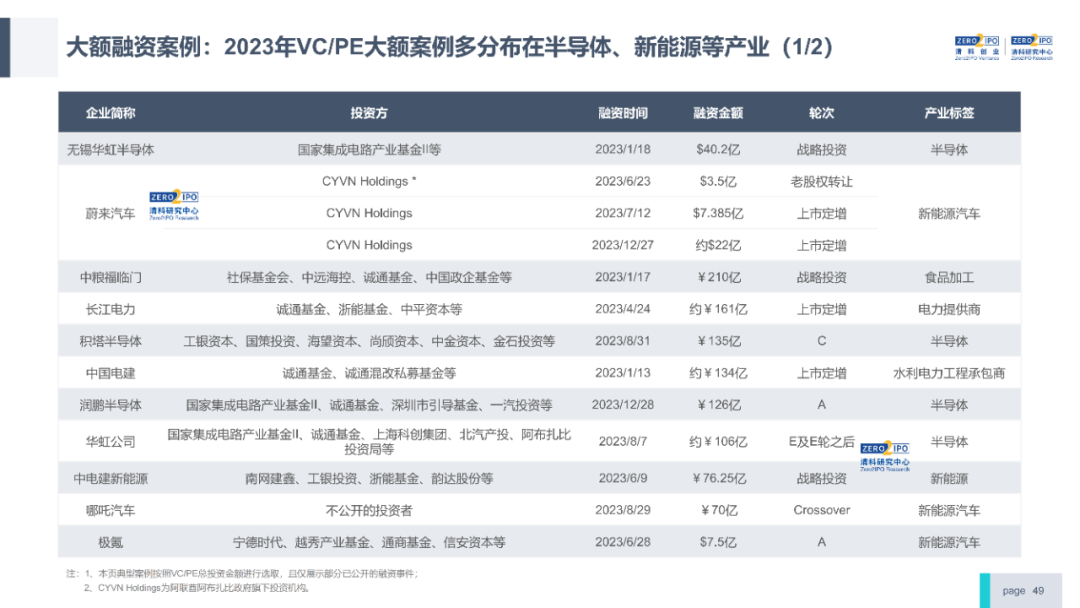Select the round 老股权转让
This screenshot has height=608, width=1080.
[821, 182]
